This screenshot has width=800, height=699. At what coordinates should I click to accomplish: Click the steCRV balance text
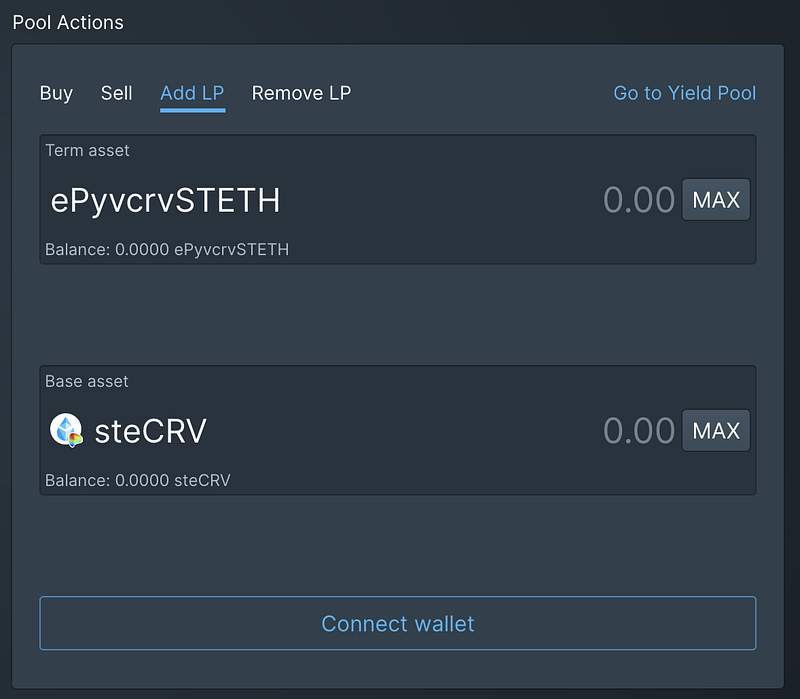point(138,480)
